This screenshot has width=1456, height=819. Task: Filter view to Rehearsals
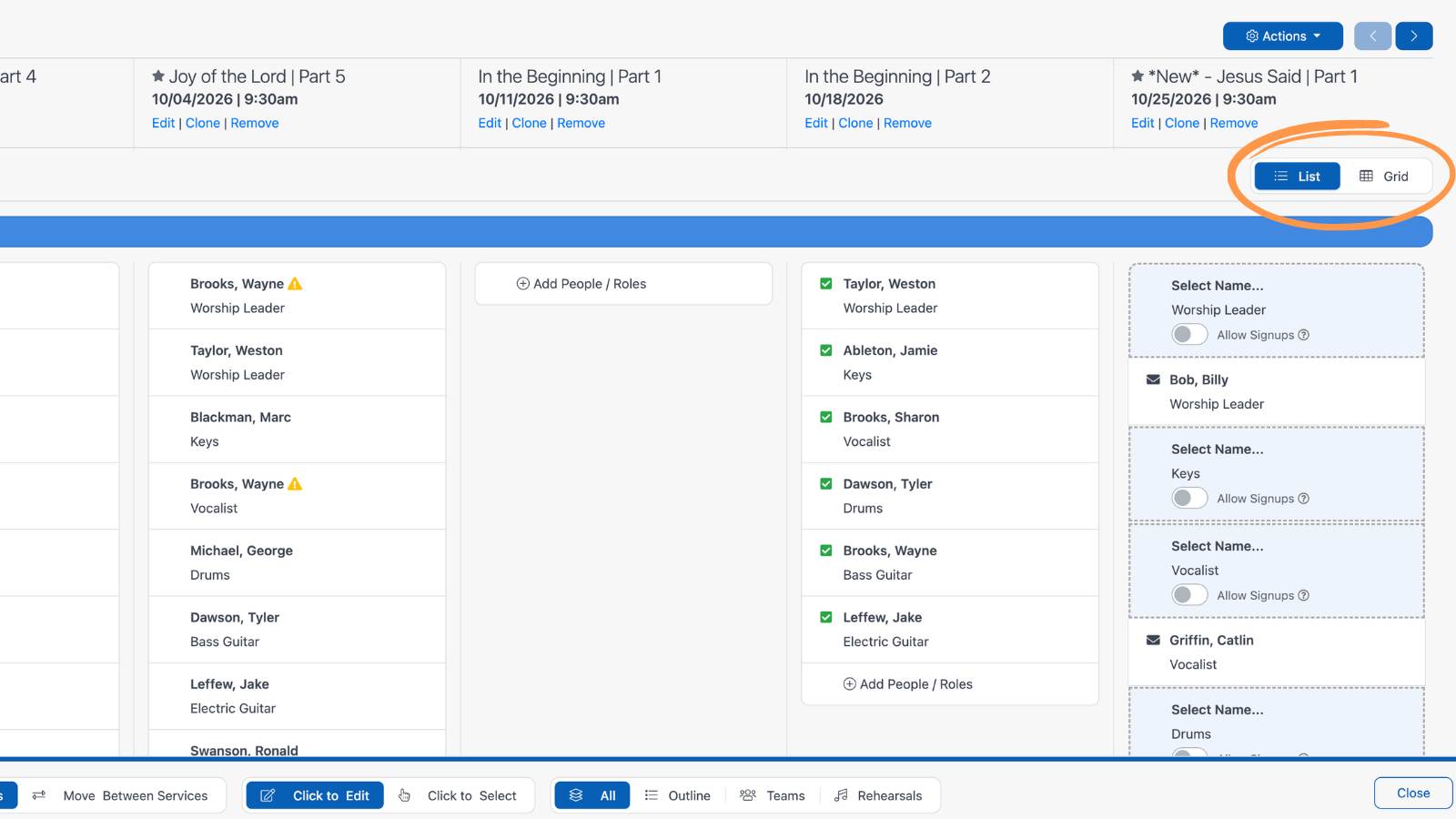(x=878, y=795)
